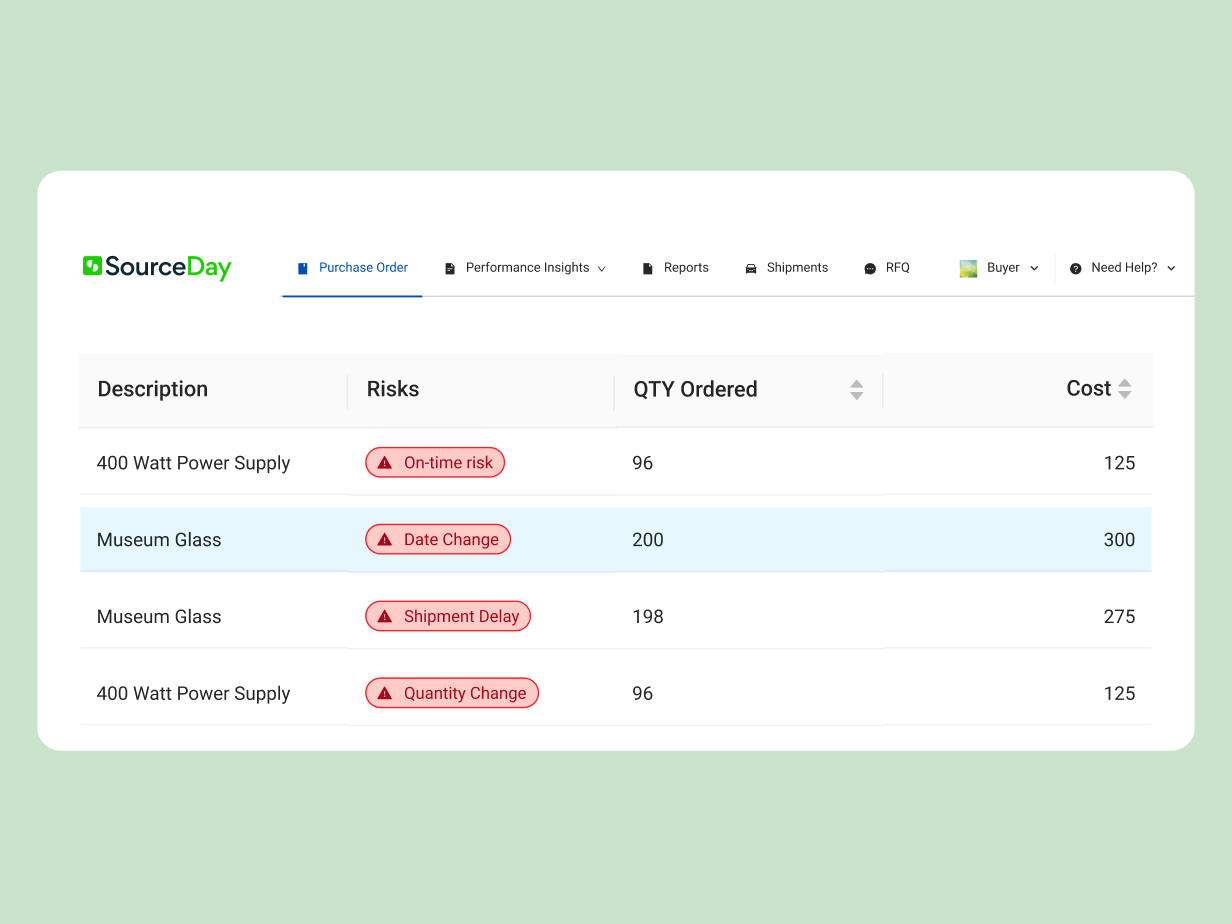Click the Shipment Delay risk badge
This screenshot has width=1232, height=924.
coord(448,617)
